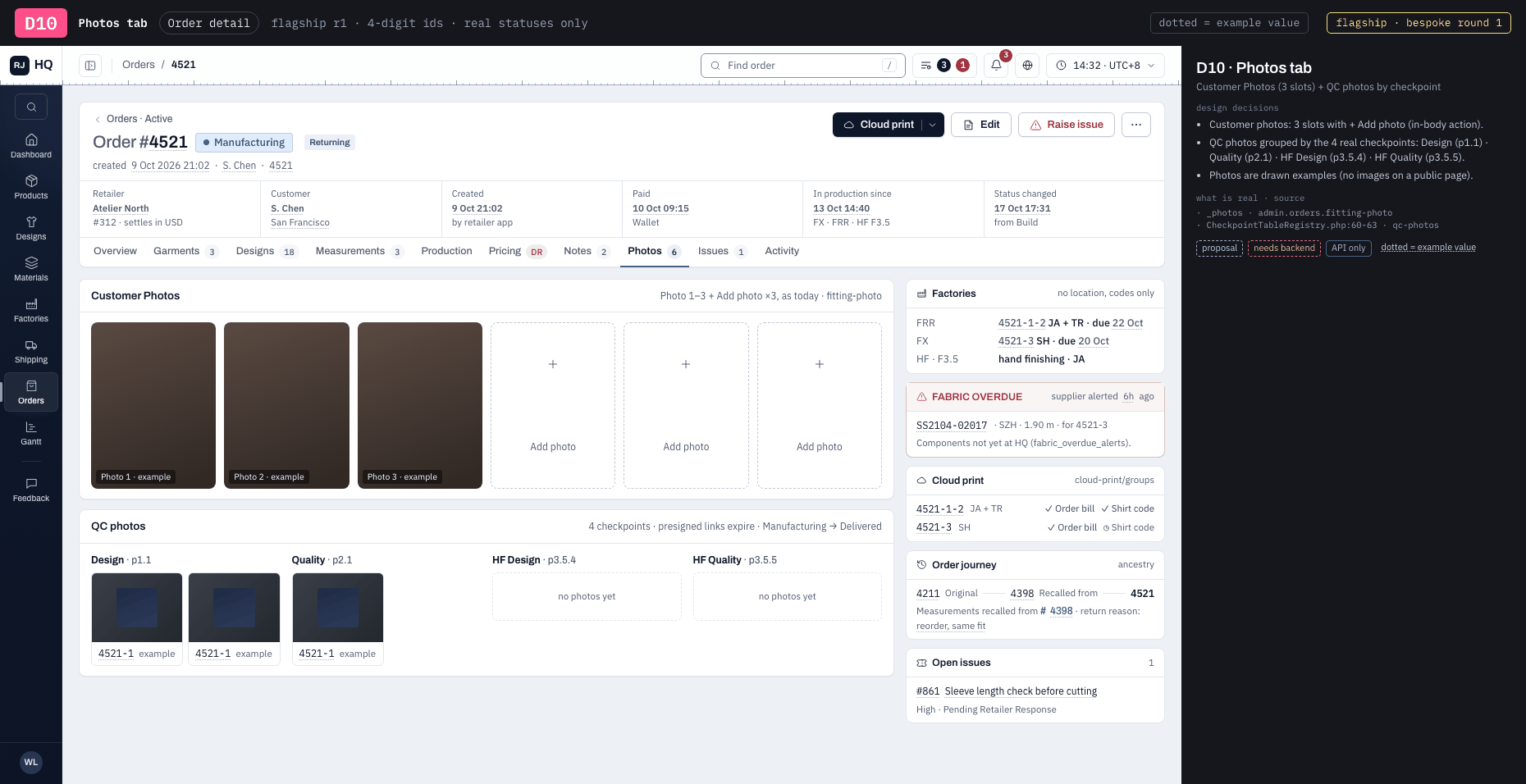Open the notifications bell

[996, 66]
